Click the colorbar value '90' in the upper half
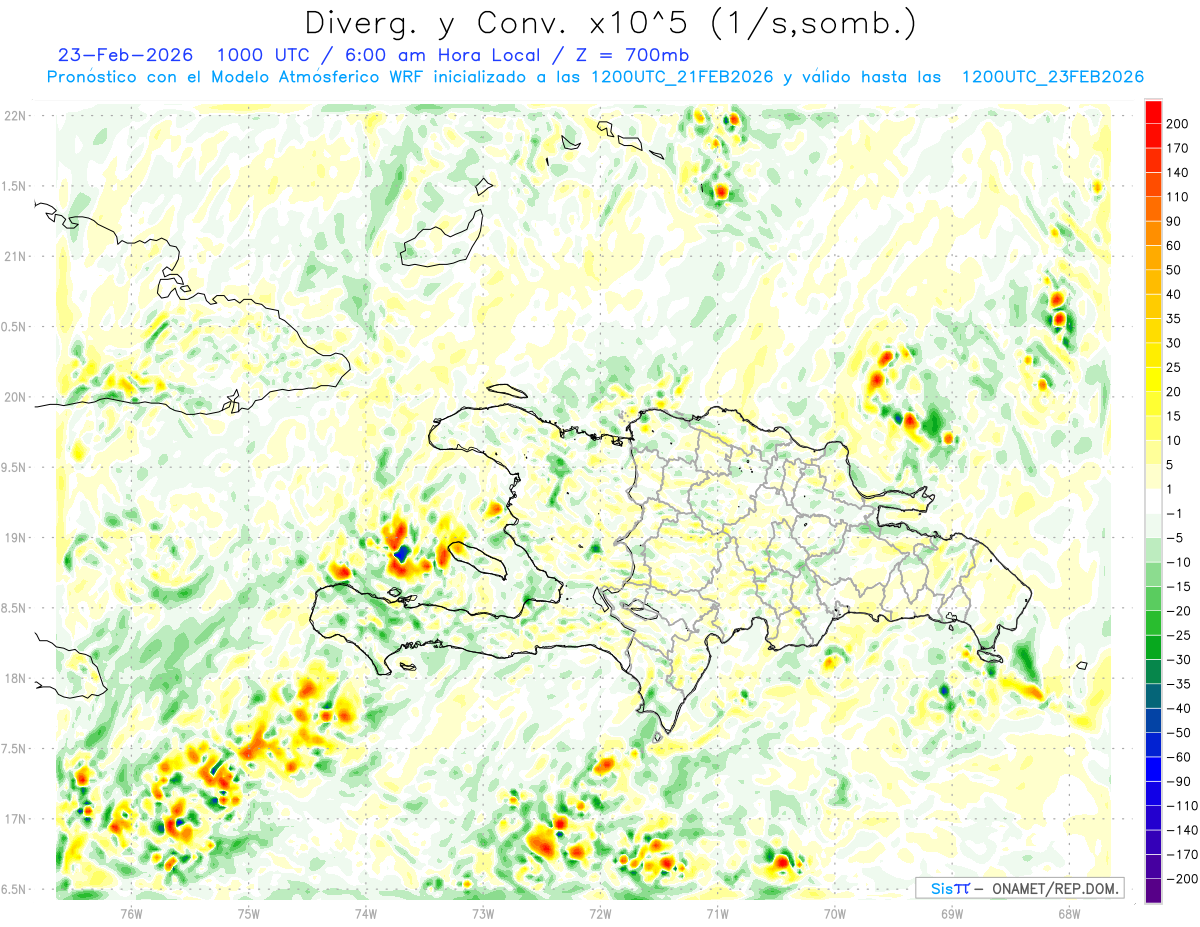This screenshot has height=927, width=1200. coord(1174,221)
